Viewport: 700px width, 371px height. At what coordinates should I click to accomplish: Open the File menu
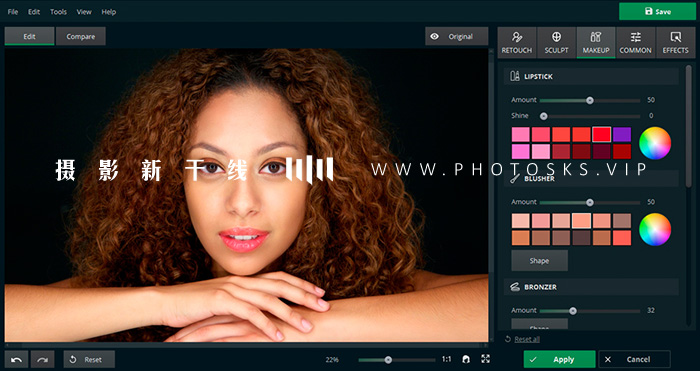13,12
